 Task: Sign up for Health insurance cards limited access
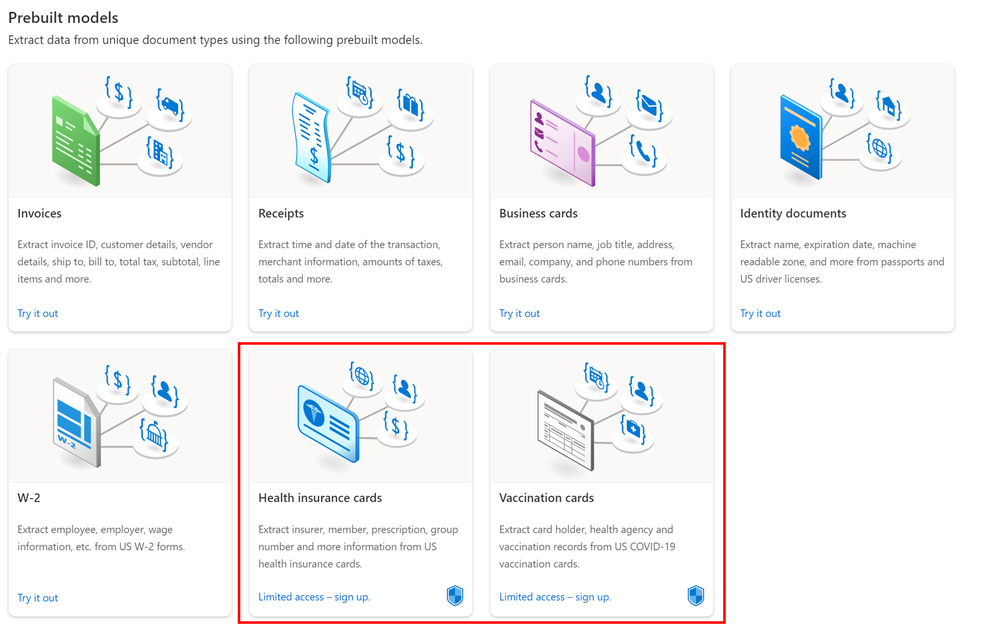[x=314, y=597]
